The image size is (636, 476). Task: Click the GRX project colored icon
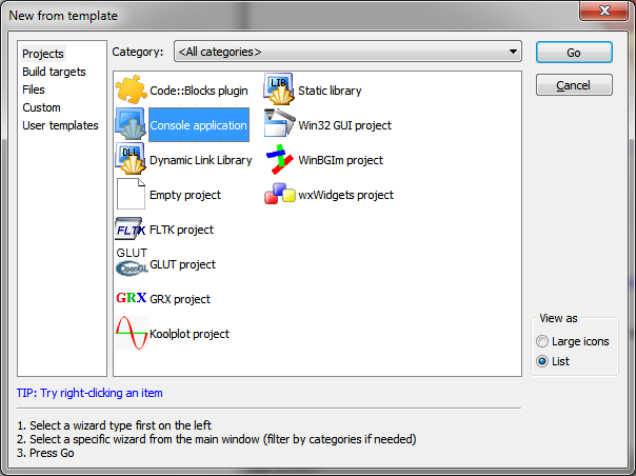(x=131, y=298)
